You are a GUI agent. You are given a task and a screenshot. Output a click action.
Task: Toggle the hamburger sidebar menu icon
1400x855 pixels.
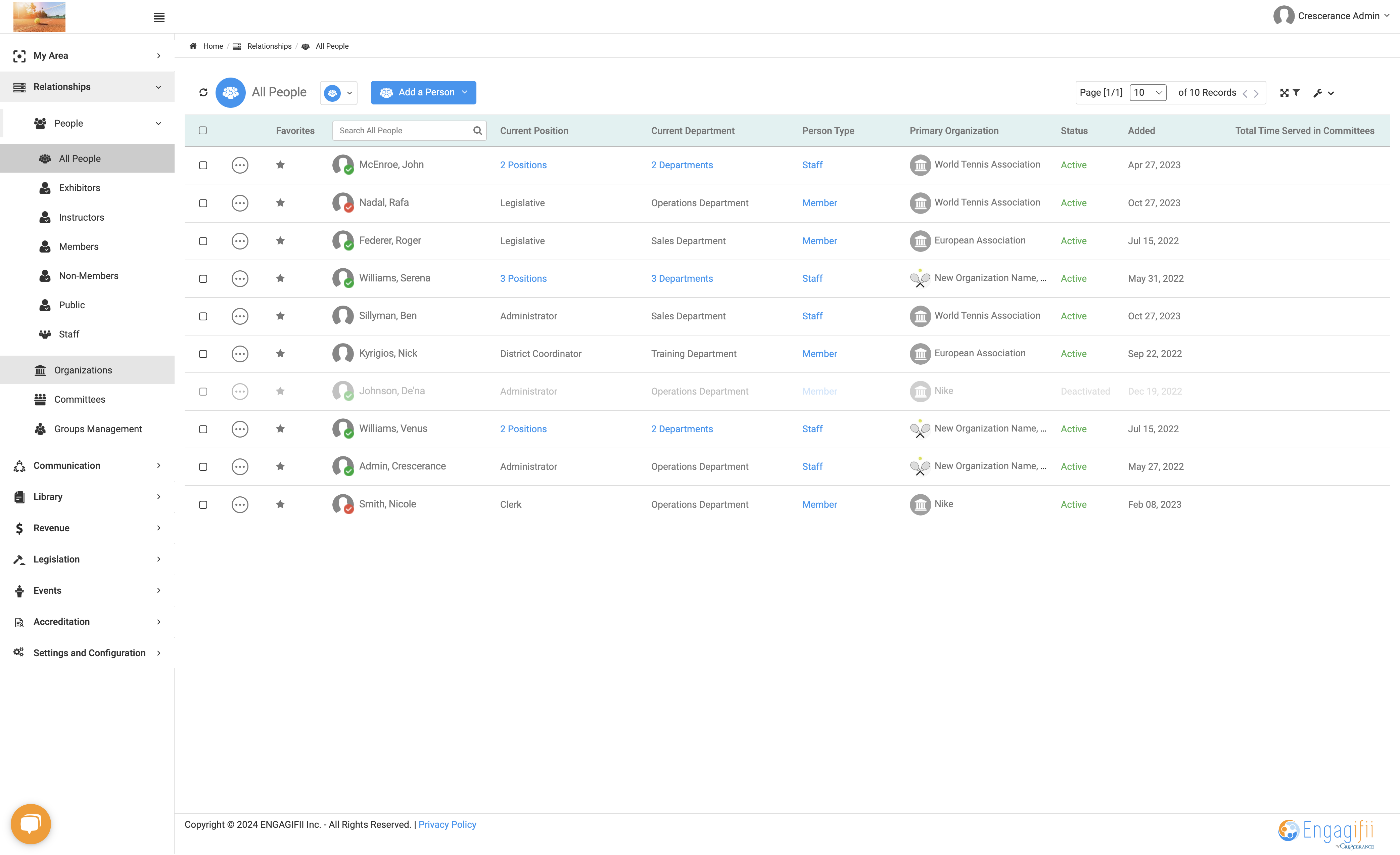[159, 17]
